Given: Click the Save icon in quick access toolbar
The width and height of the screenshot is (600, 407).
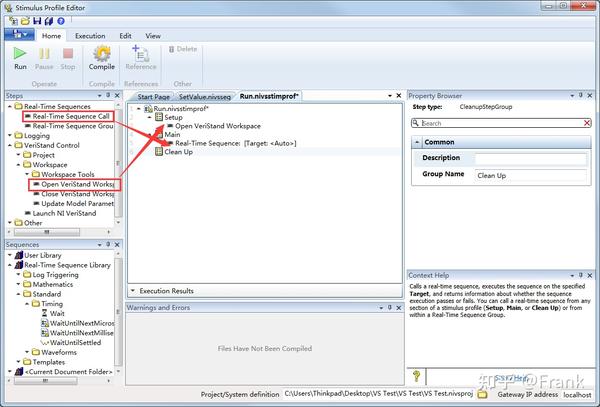Looking at the screenshot, I should click(37, 21).
